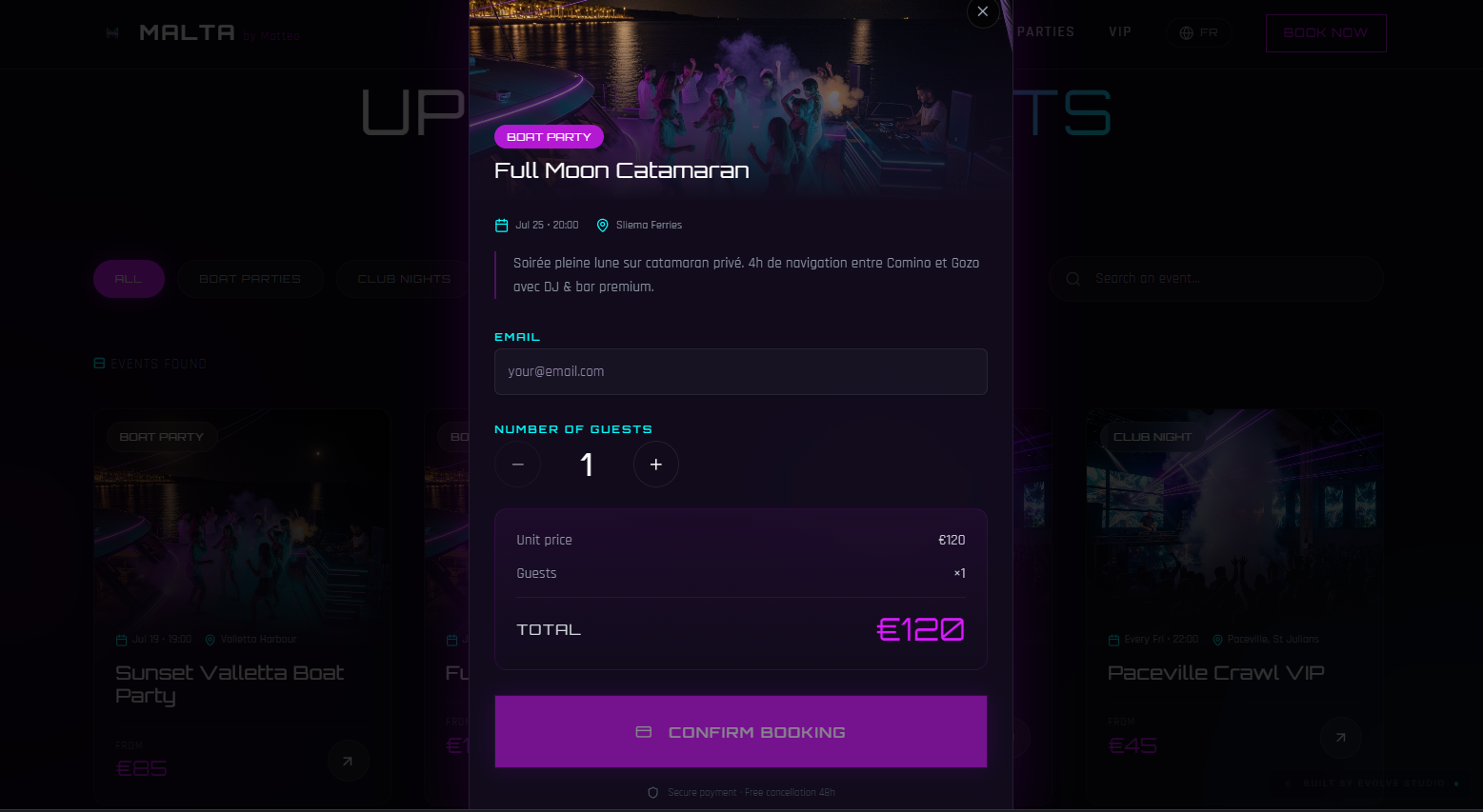Open Sunset Valletta Boat Party arrow icon

tap(348, 761)
